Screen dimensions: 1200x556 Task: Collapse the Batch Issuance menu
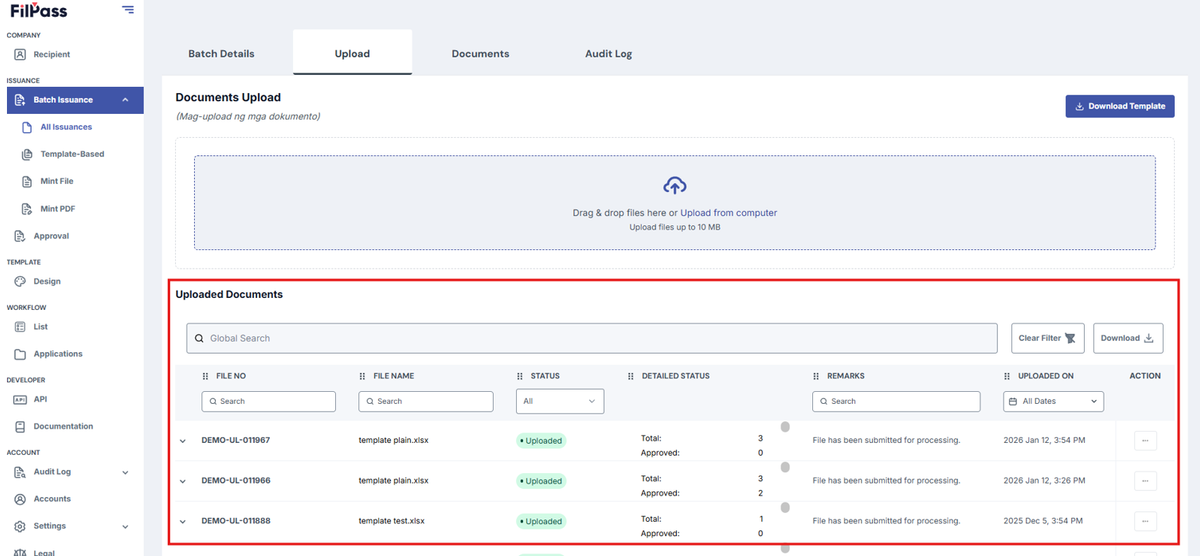125,100
